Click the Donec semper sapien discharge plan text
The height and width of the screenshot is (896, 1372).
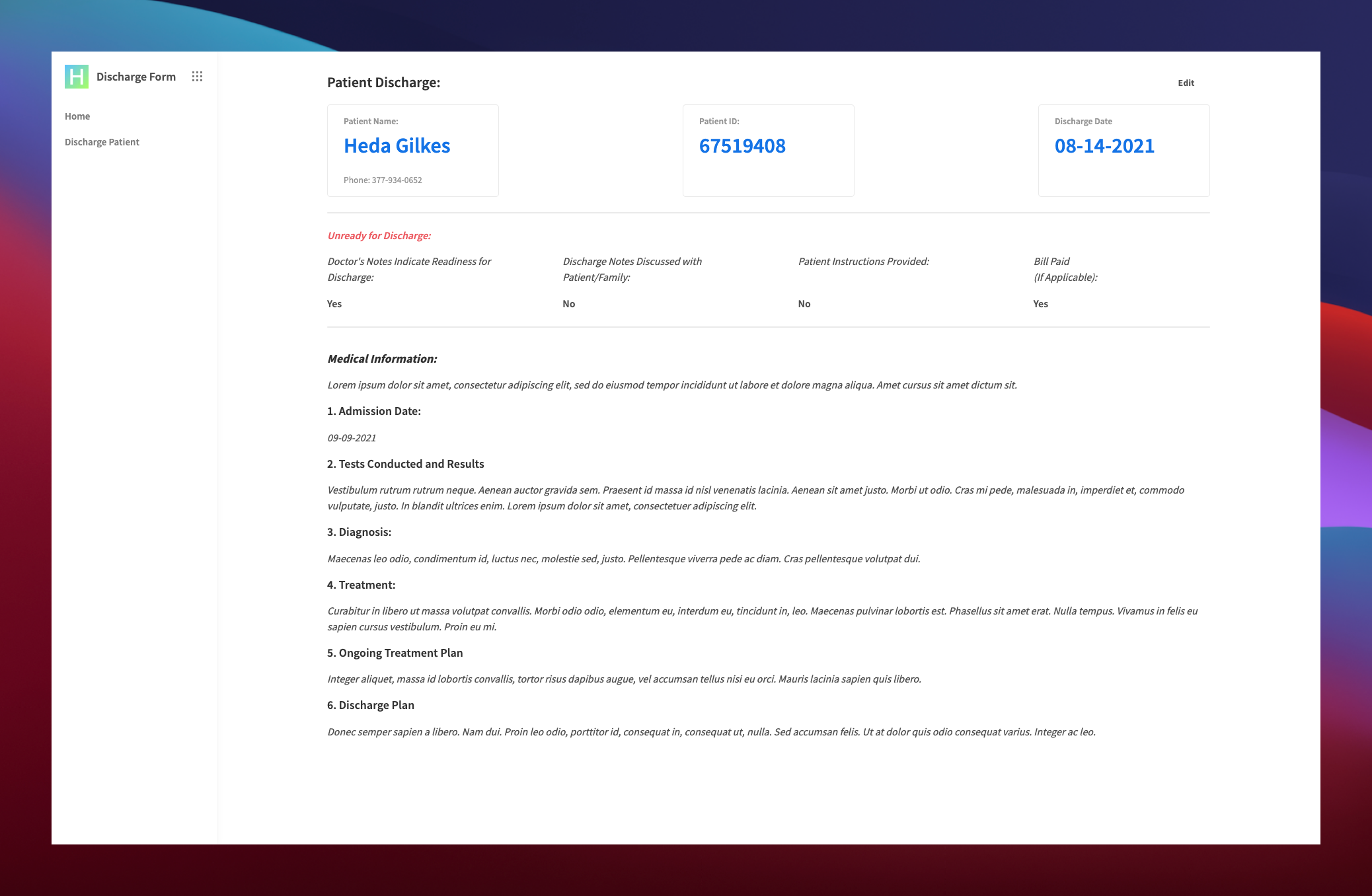[712, 732]
